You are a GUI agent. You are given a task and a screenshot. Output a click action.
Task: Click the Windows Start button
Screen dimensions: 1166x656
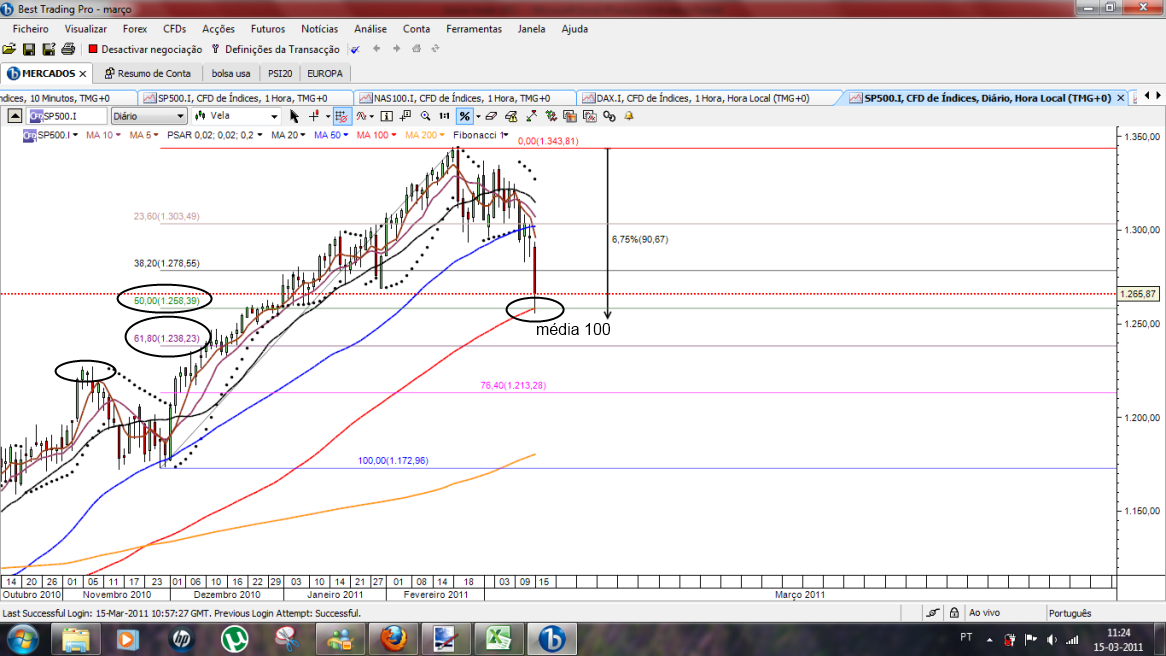[x=22, y=639]
